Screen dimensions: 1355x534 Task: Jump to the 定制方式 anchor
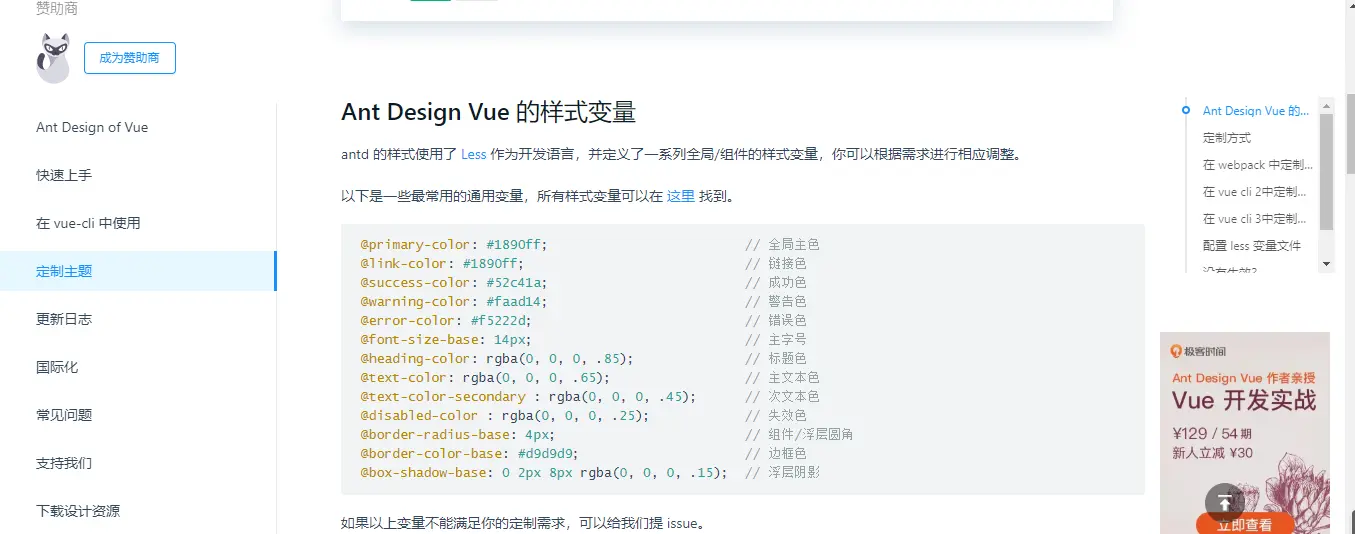click(1227, 138)
